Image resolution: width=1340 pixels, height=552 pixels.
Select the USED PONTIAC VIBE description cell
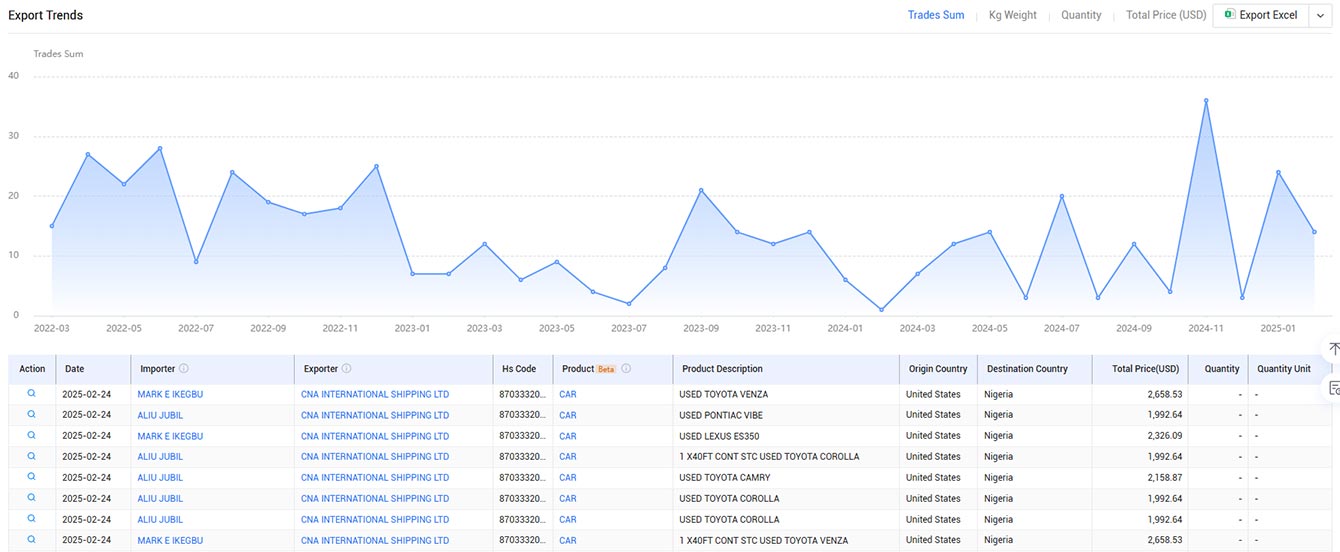721,415
